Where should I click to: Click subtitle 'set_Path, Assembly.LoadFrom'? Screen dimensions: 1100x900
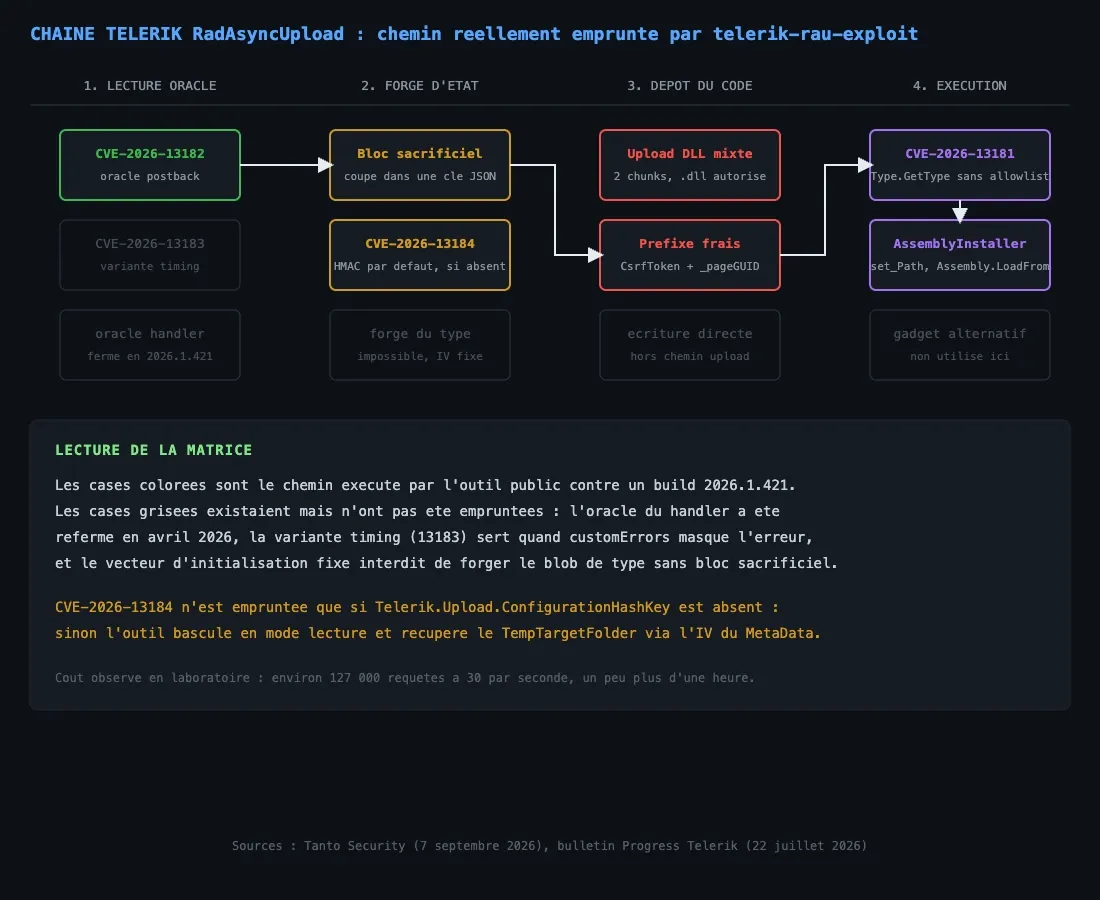point(960,267)
